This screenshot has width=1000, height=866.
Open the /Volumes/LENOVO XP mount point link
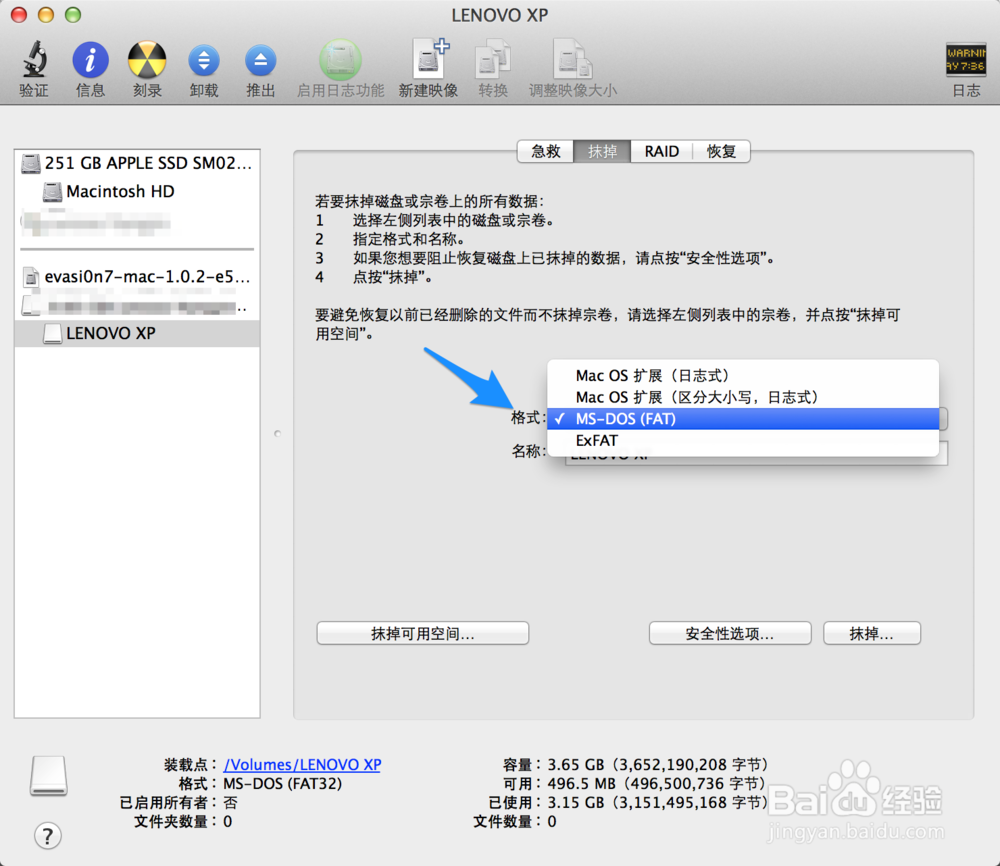click(302, 765)
